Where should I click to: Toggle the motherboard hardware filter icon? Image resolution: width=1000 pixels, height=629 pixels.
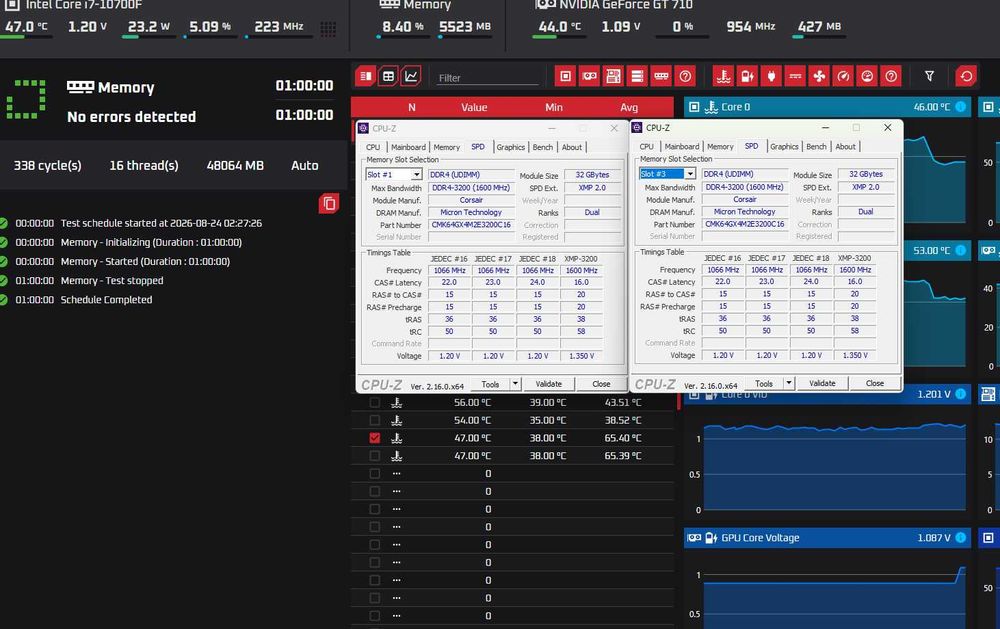[613, 77]
